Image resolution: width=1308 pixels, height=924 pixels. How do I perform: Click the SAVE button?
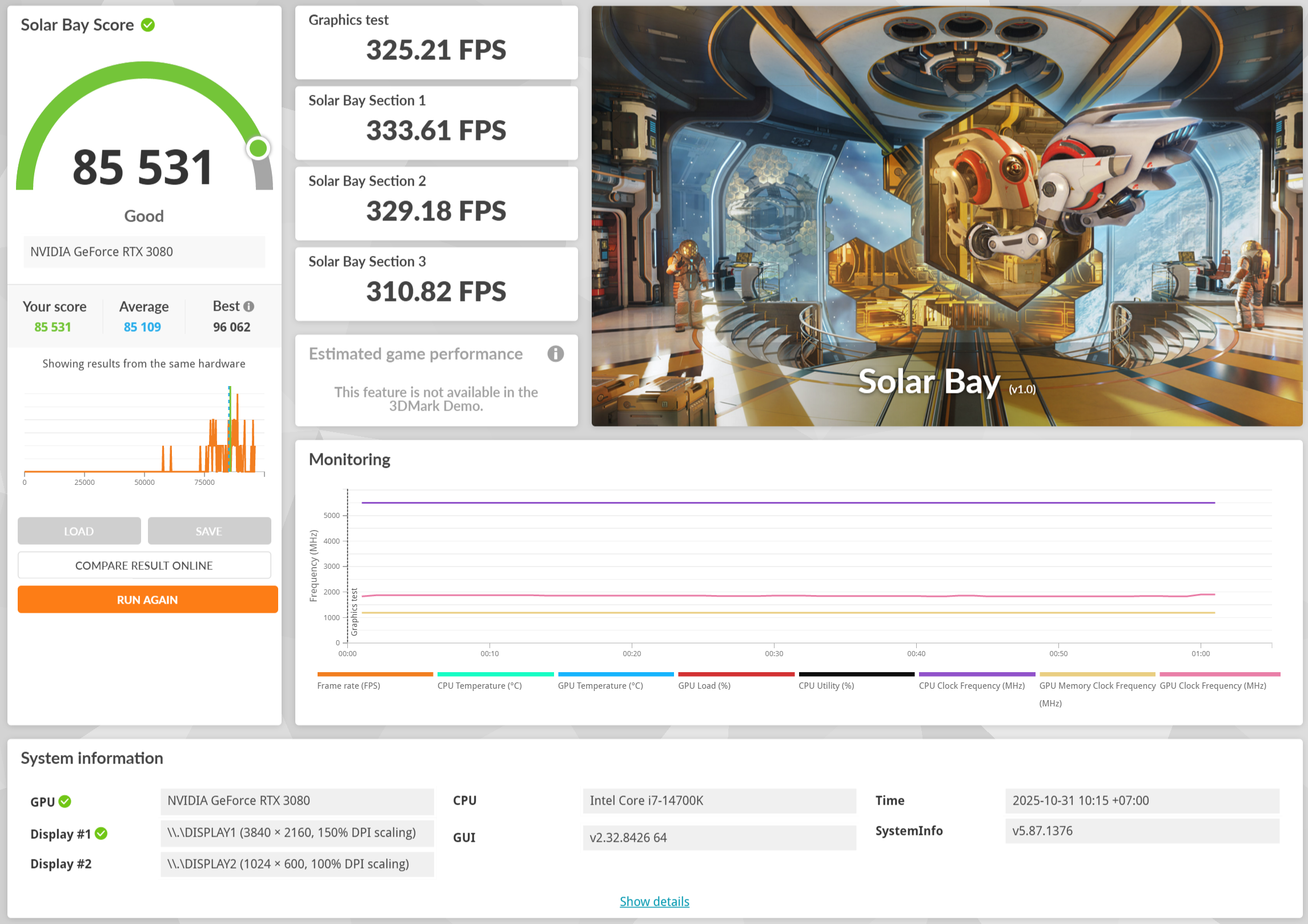[x=209, y=531]
